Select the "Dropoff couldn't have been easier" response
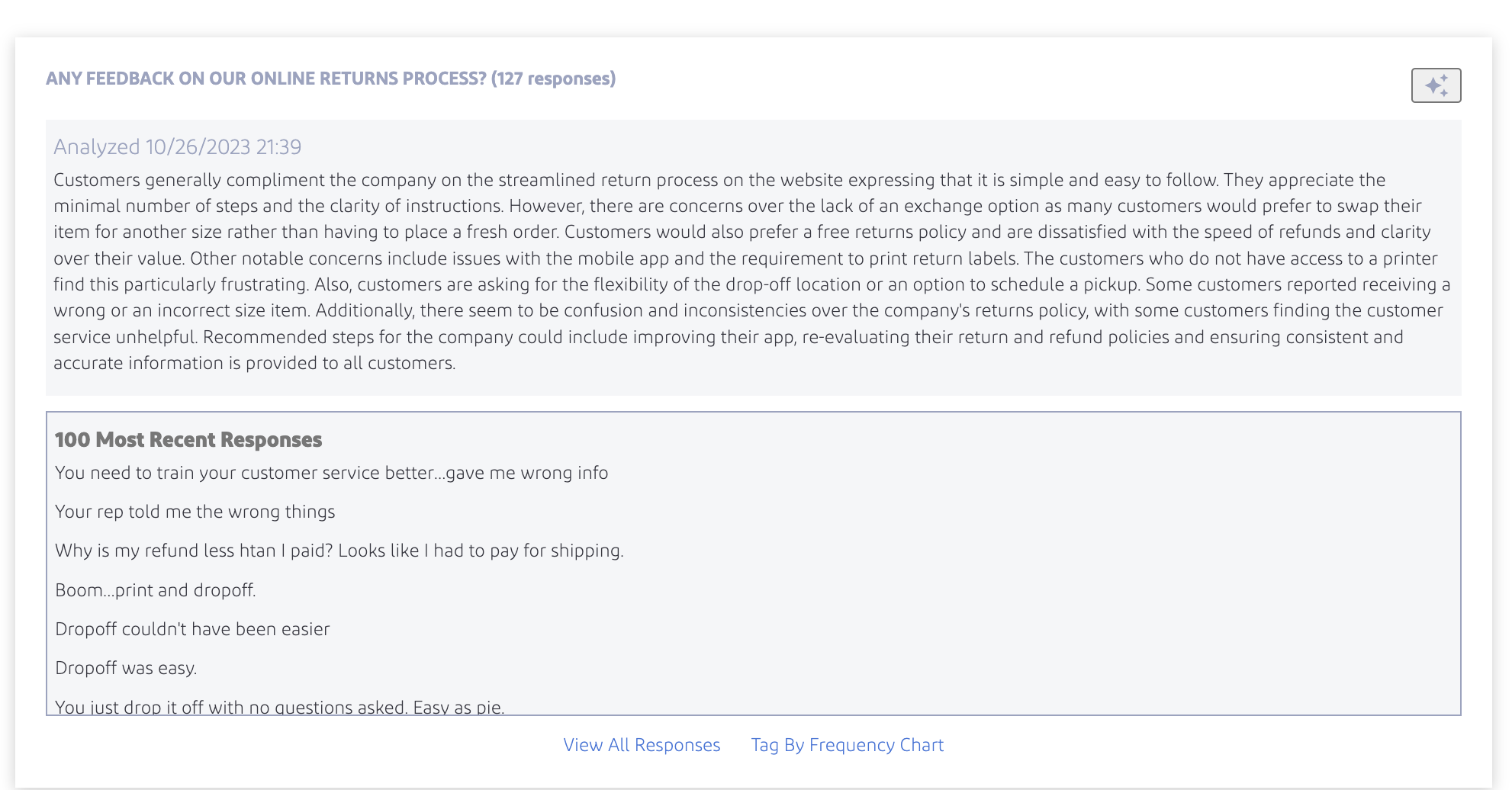Viewport: 1512px width, 790px height. 192,629
